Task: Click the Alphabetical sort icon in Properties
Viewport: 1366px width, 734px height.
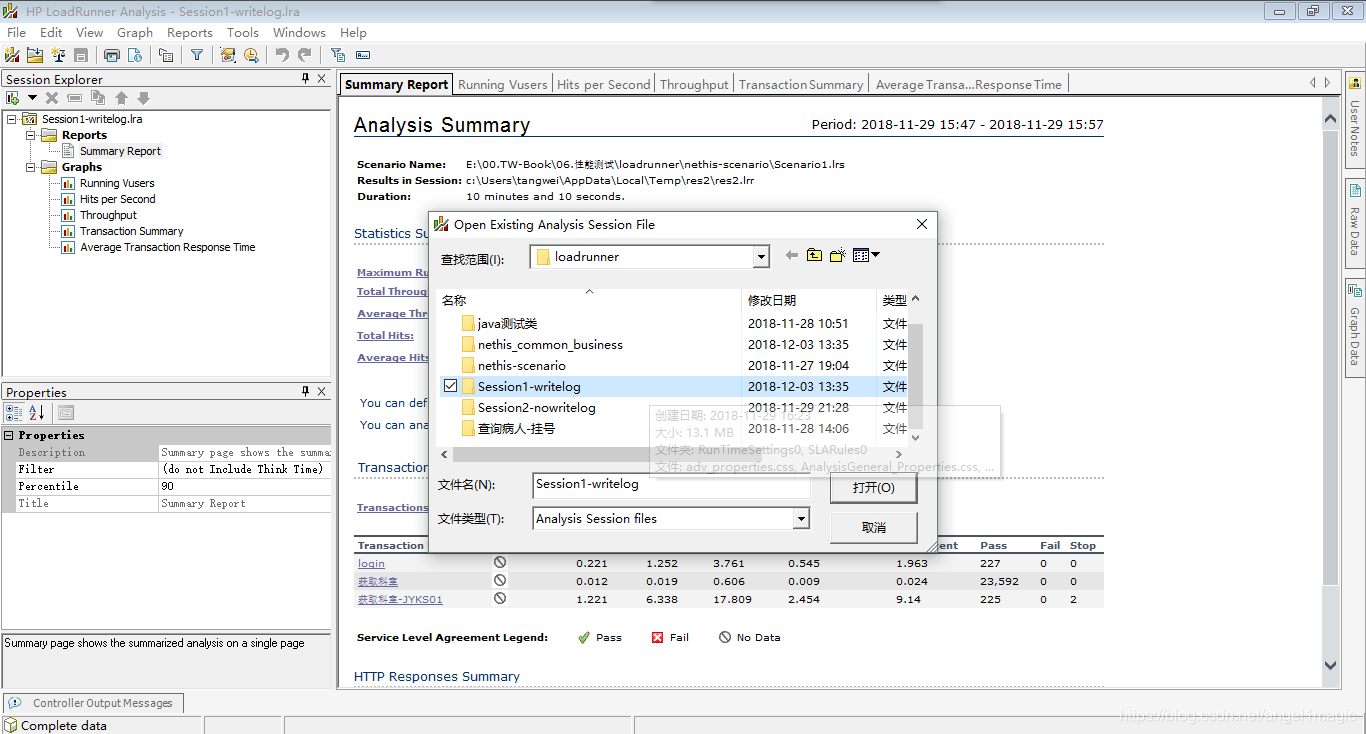Action: (36, 413)
